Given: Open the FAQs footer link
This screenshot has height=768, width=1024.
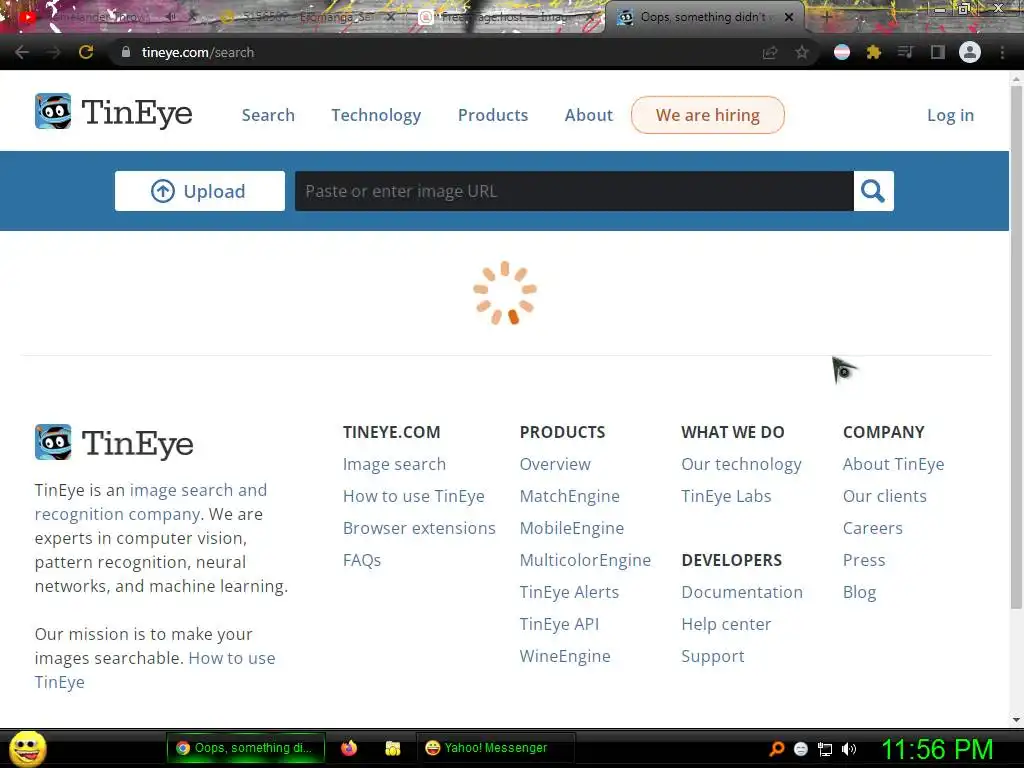Looking at the screenshot, I should (362, 560).
